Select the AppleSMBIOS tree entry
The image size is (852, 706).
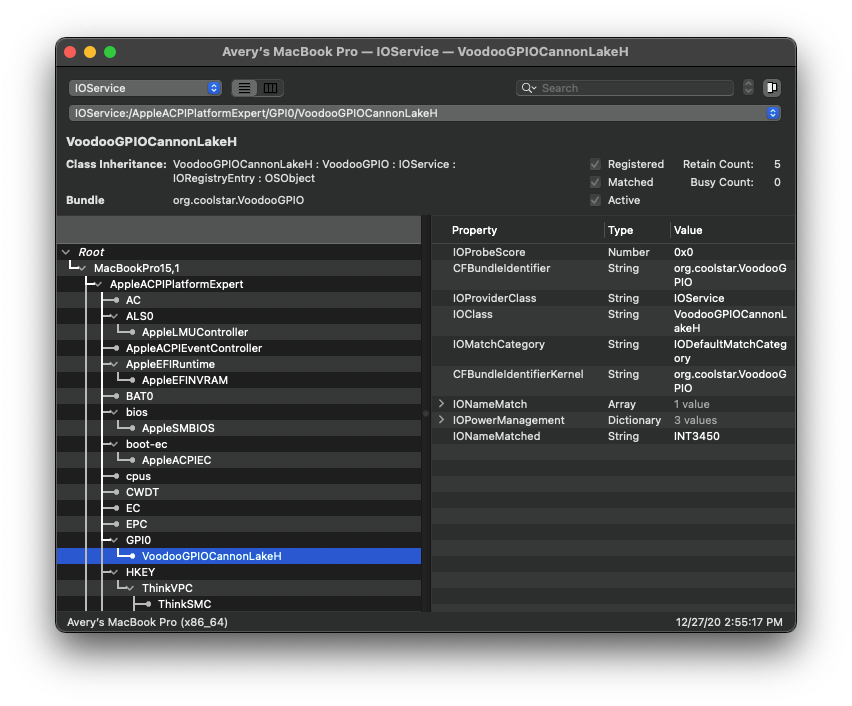tap(178, 428)
